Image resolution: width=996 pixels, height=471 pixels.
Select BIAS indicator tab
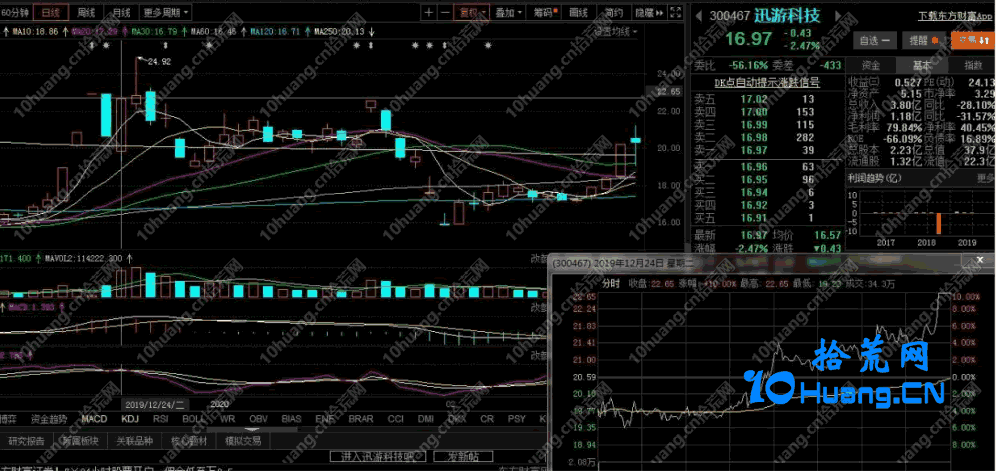291,420
